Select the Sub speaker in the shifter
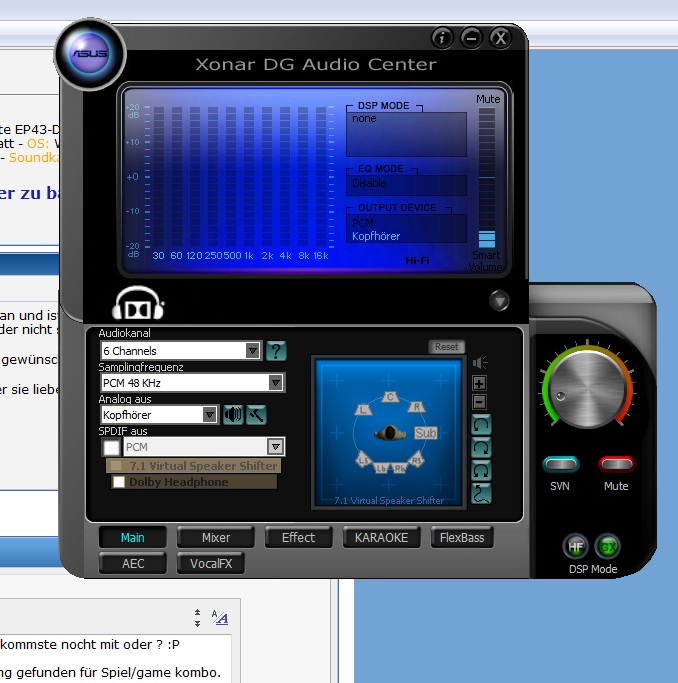 point(425,433)
